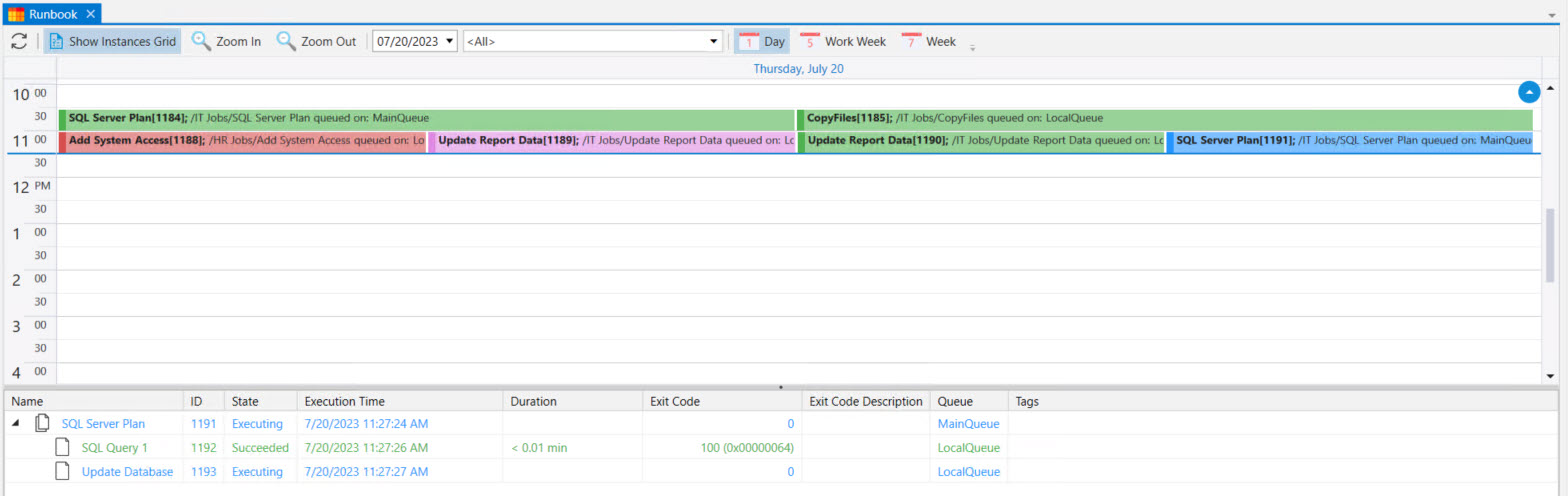Image resolution: width=1568 pixels, height=496 pixels.
Task: Sort by ID column header
Action: point(205,401)
